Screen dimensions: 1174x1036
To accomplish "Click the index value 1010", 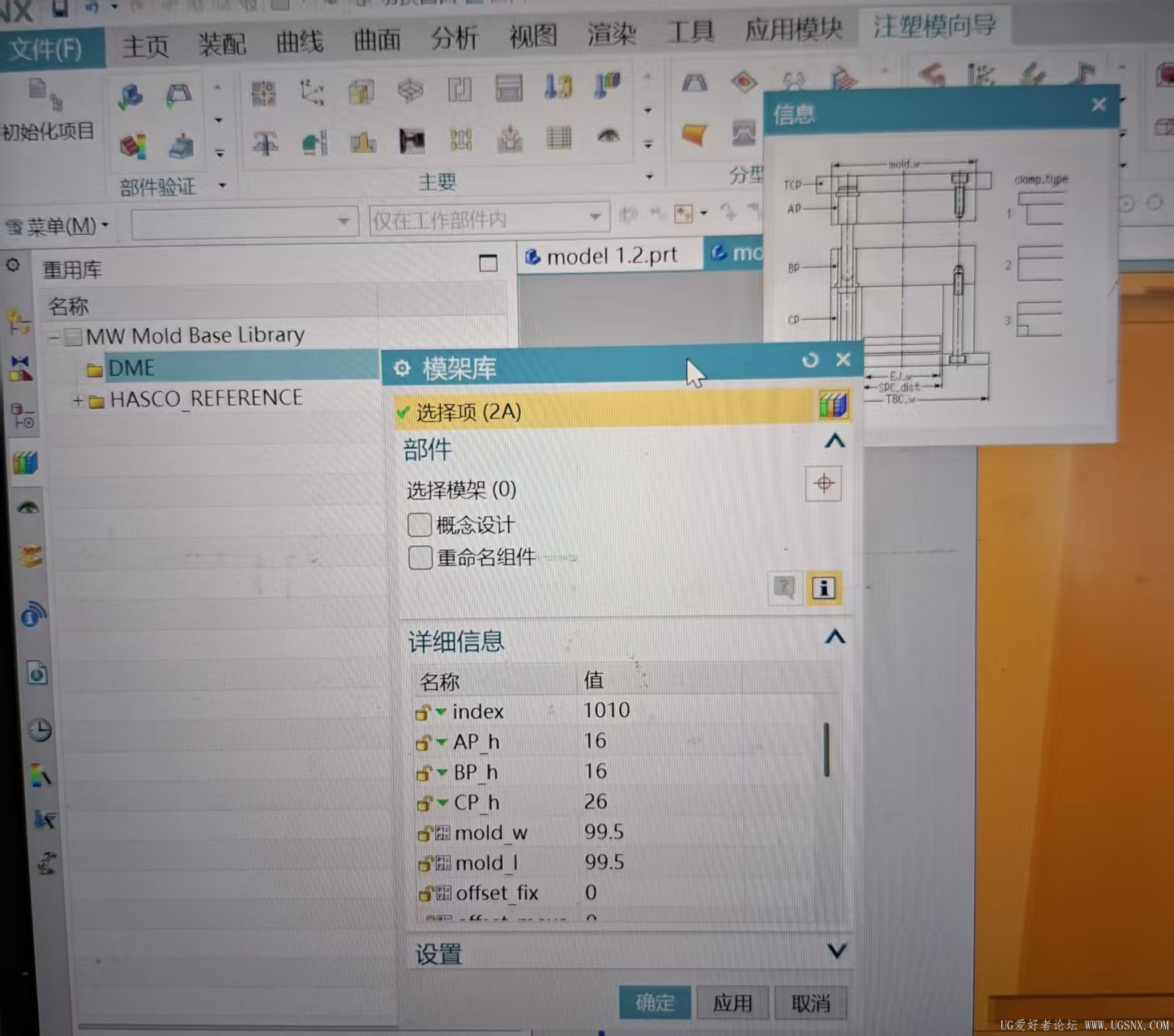I will 606,710.
